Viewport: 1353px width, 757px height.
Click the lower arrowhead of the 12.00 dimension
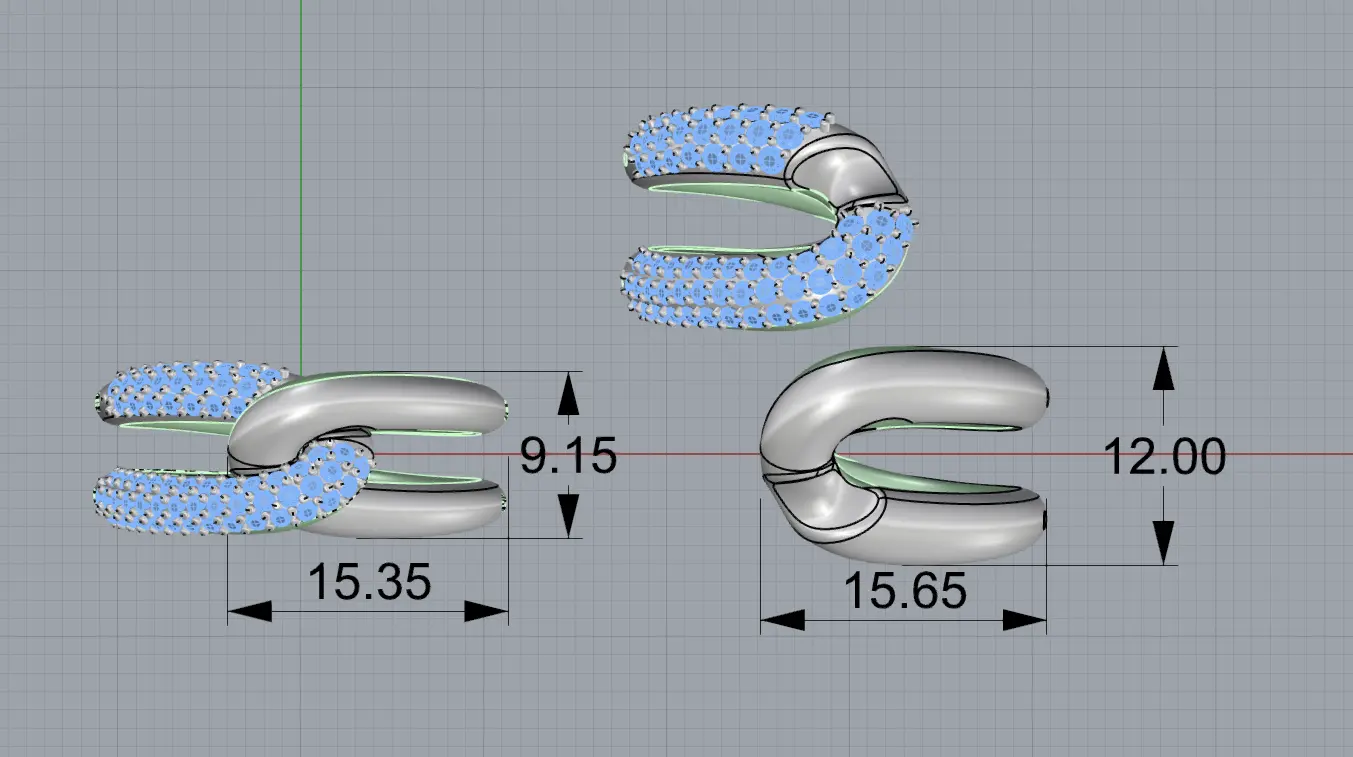pyautogui.click(x=1162, y=543)
